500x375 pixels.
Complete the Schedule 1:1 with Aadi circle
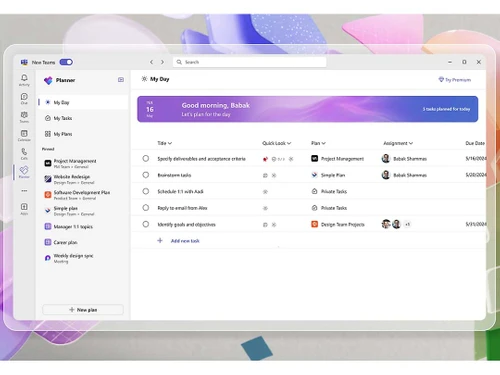tap(146, 191)
